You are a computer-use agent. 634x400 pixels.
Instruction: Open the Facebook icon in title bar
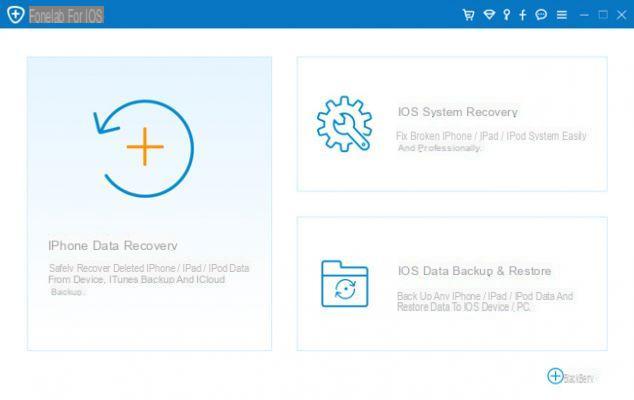click(523, 15)
